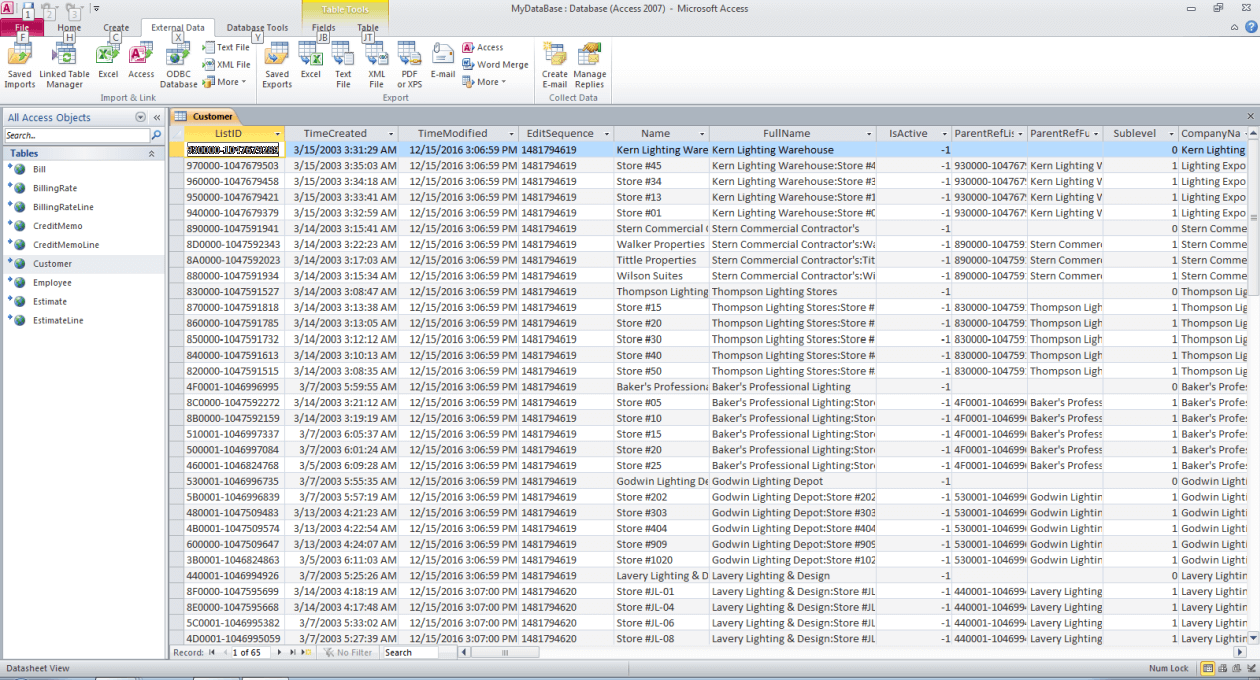The width and height of the screenshot is (1260, 680).
Task: Open Manage Replies in Collect Data
Action: coord(589,64)
